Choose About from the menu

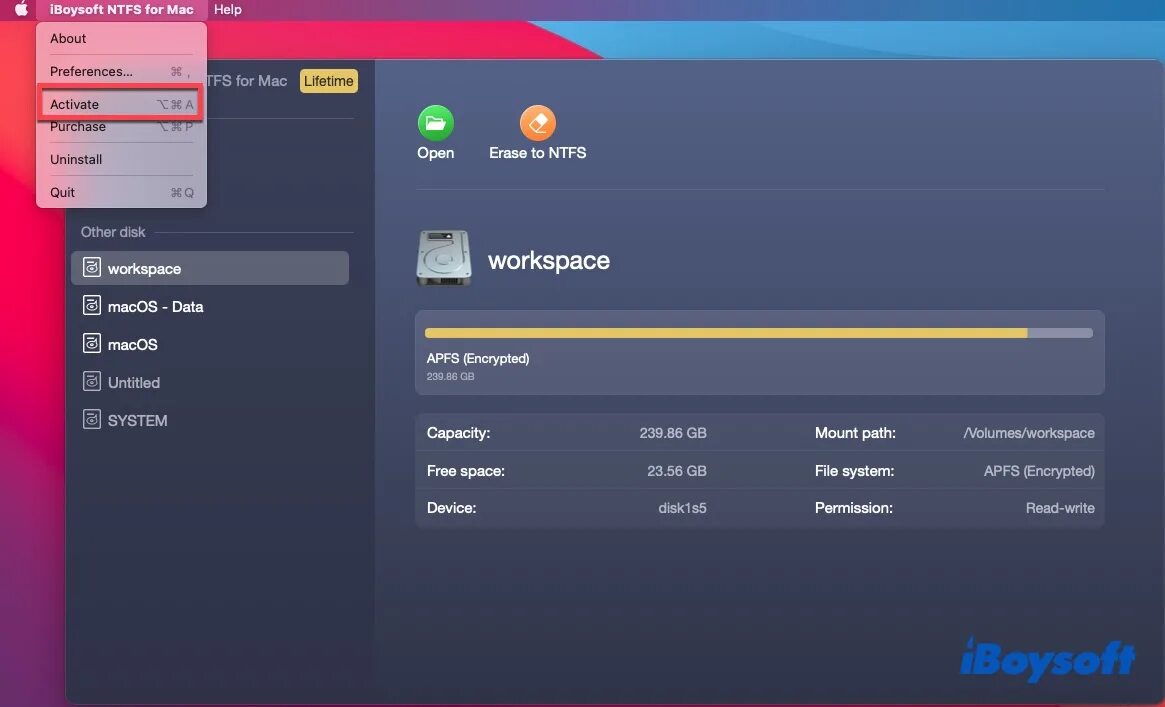pyautogui.click(x=121, y=39)
